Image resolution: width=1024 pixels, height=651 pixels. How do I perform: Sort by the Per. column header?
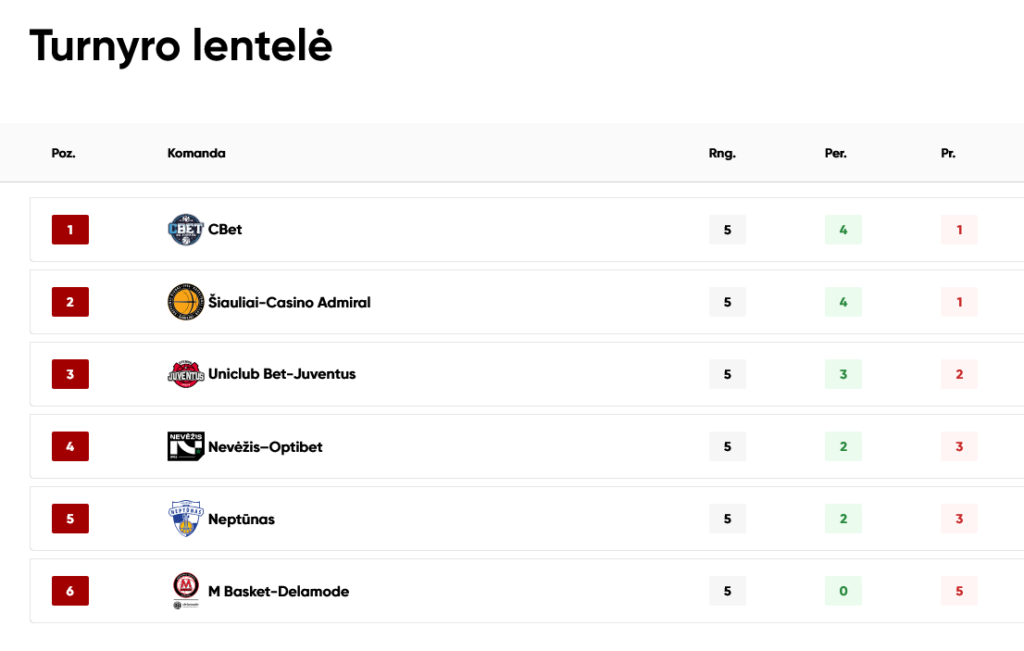pyautogui.click(x=835, y=153)
